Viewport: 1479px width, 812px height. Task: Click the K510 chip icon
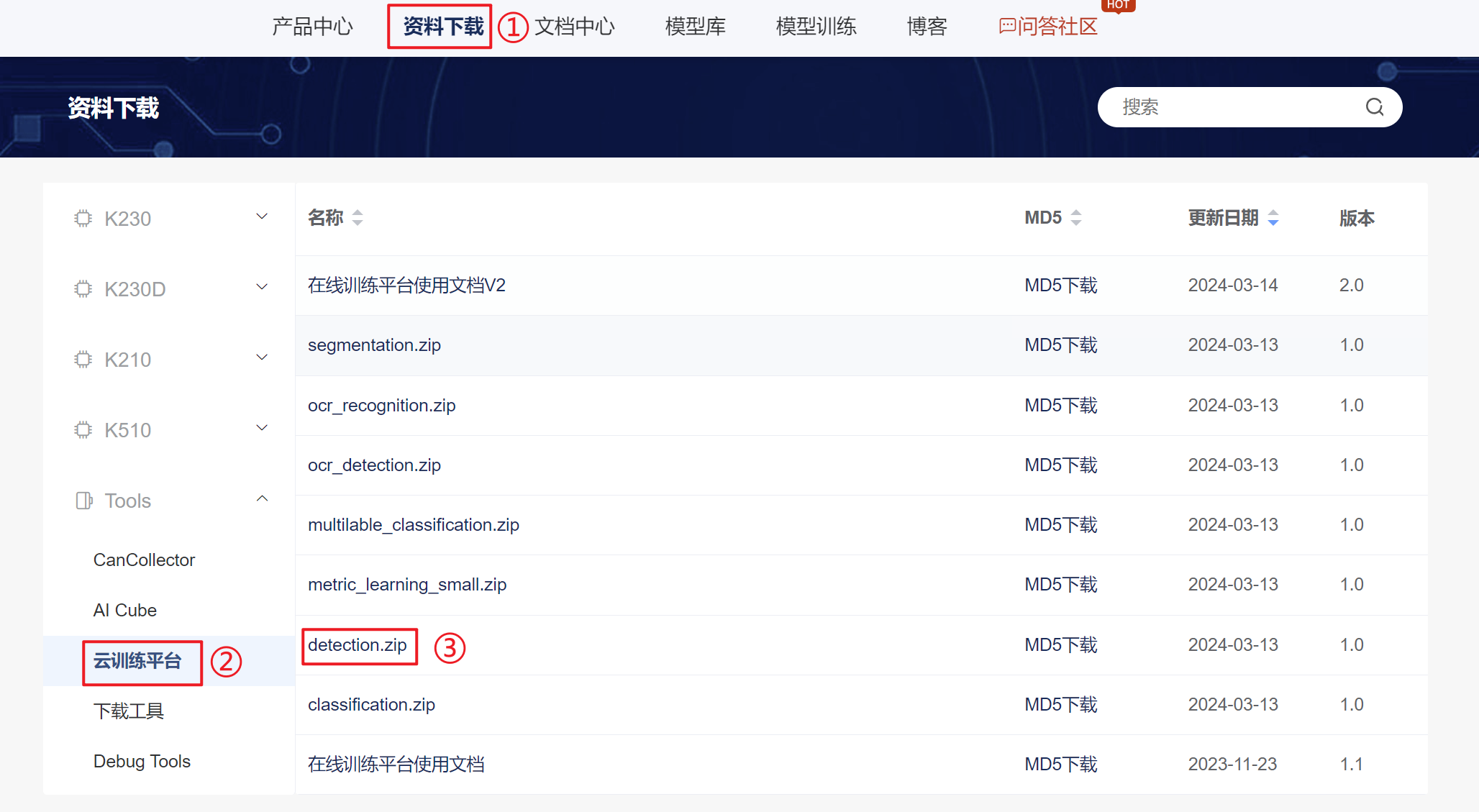click(x=83, y=429)
